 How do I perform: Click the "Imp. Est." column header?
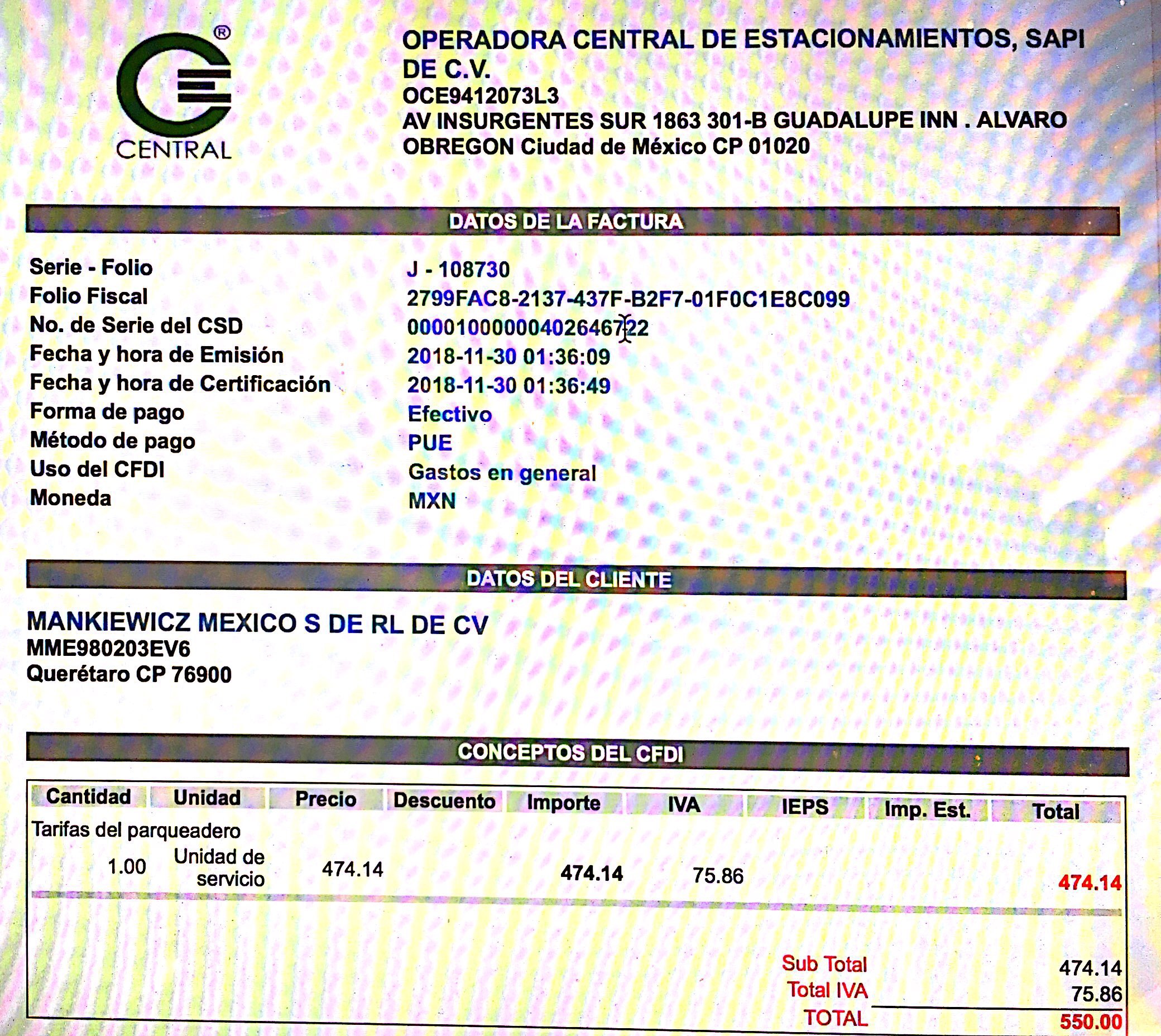pos(928,809)
